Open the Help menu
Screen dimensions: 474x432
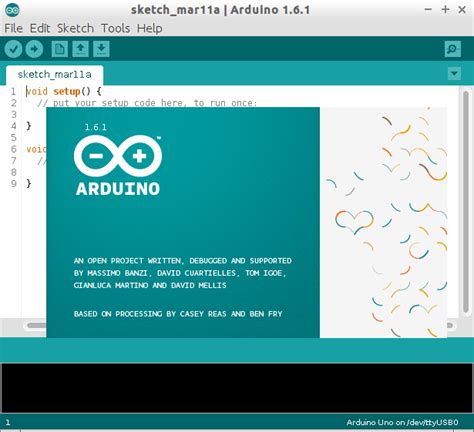150,28
